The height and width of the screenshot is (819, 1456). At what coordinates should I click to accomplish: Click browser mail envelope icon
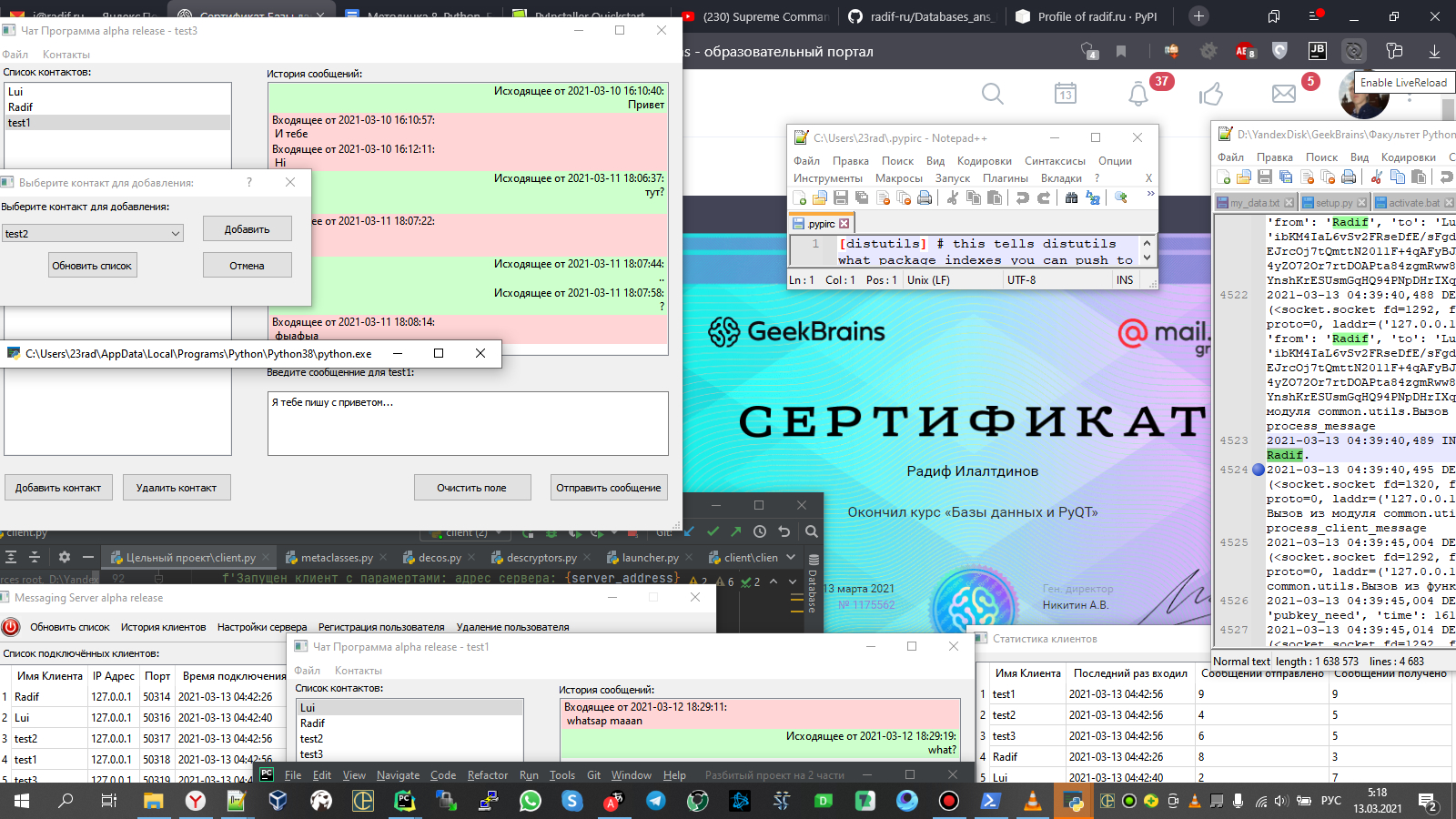1284,94
